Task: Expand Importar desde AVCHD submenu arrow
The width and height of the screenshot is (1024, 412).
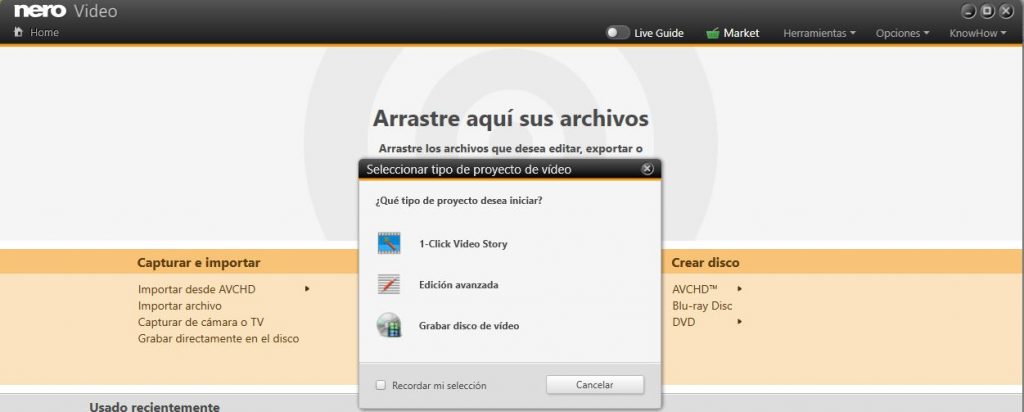Action: (307, 289)
